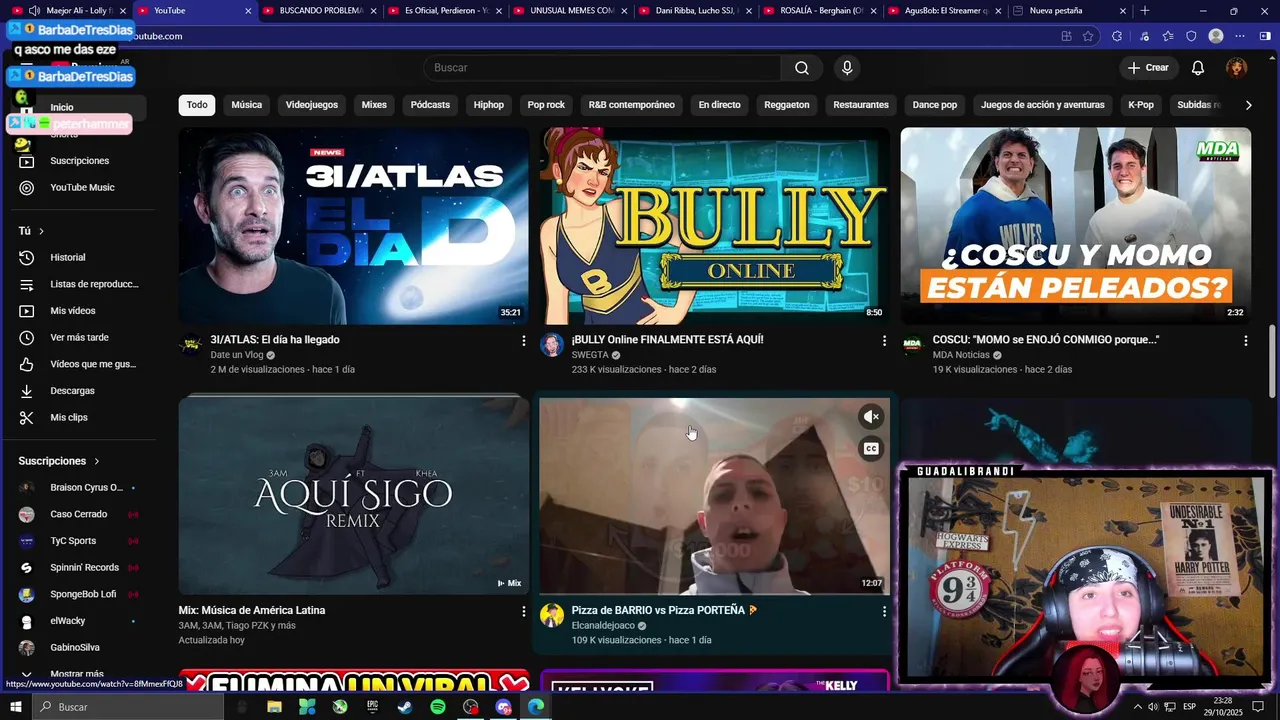Viewport: 1280px width, 720px height.
Task: Open video titled 3I/ATLAS: El día ha llegado
Action: [275, 340]
